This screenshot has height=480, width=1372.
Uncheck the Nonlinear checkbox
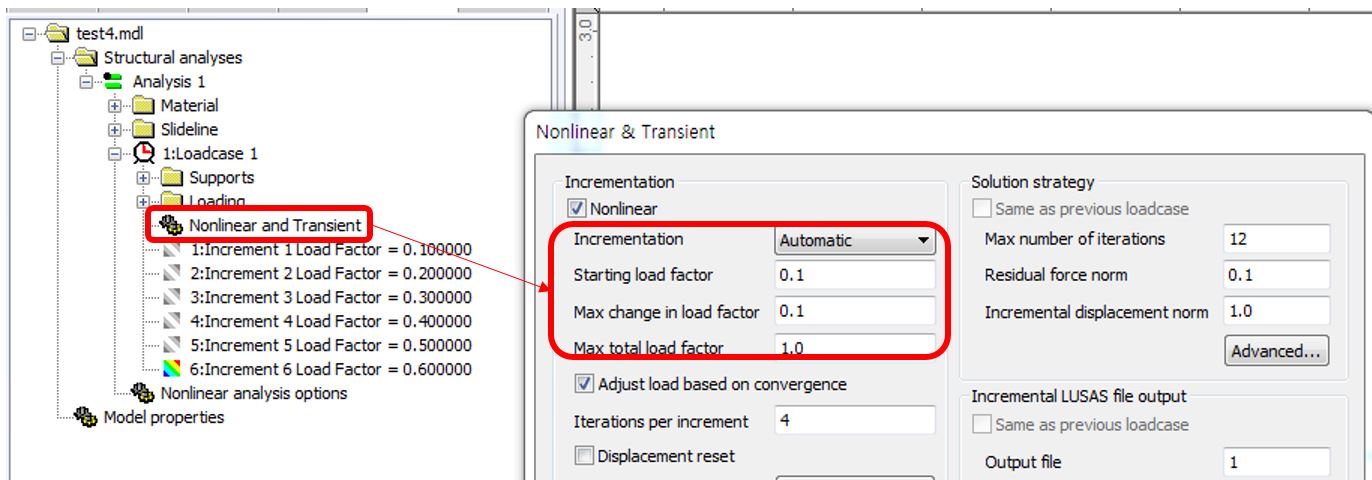(576, 209)
